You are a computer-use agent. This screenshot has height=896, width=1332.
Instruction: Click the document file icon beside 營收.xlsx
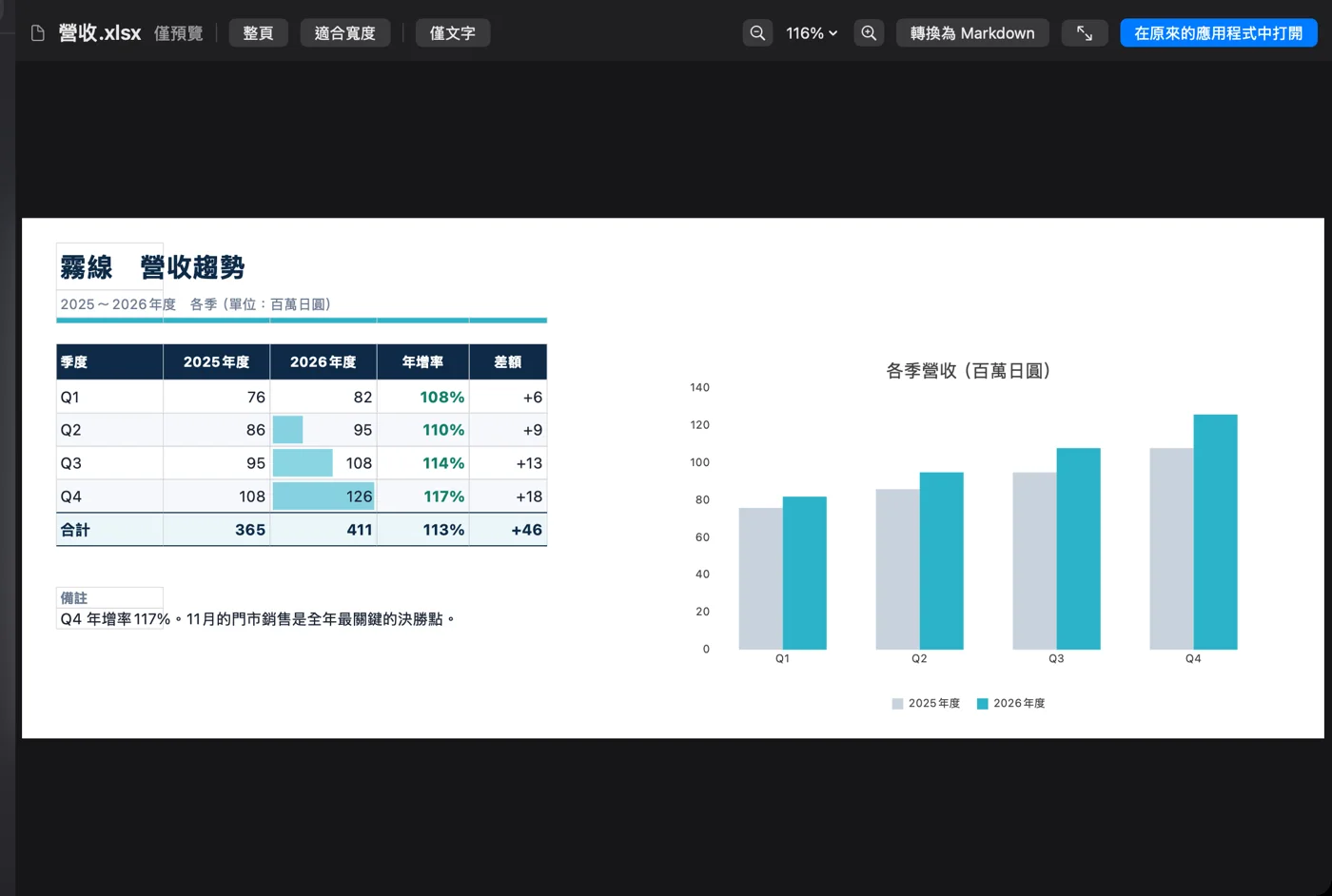coord(38,33)
